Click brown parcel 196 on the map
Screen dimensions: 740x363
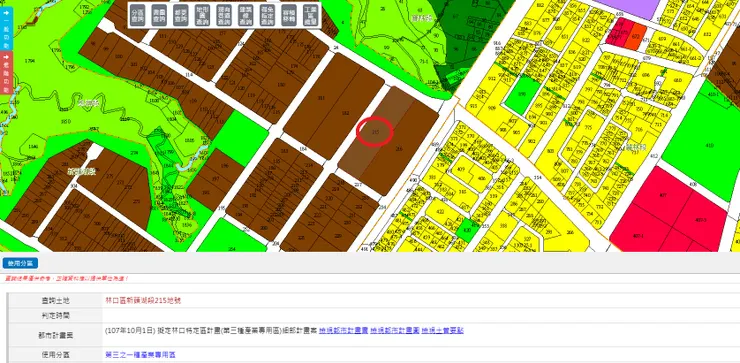coord(225,166)
